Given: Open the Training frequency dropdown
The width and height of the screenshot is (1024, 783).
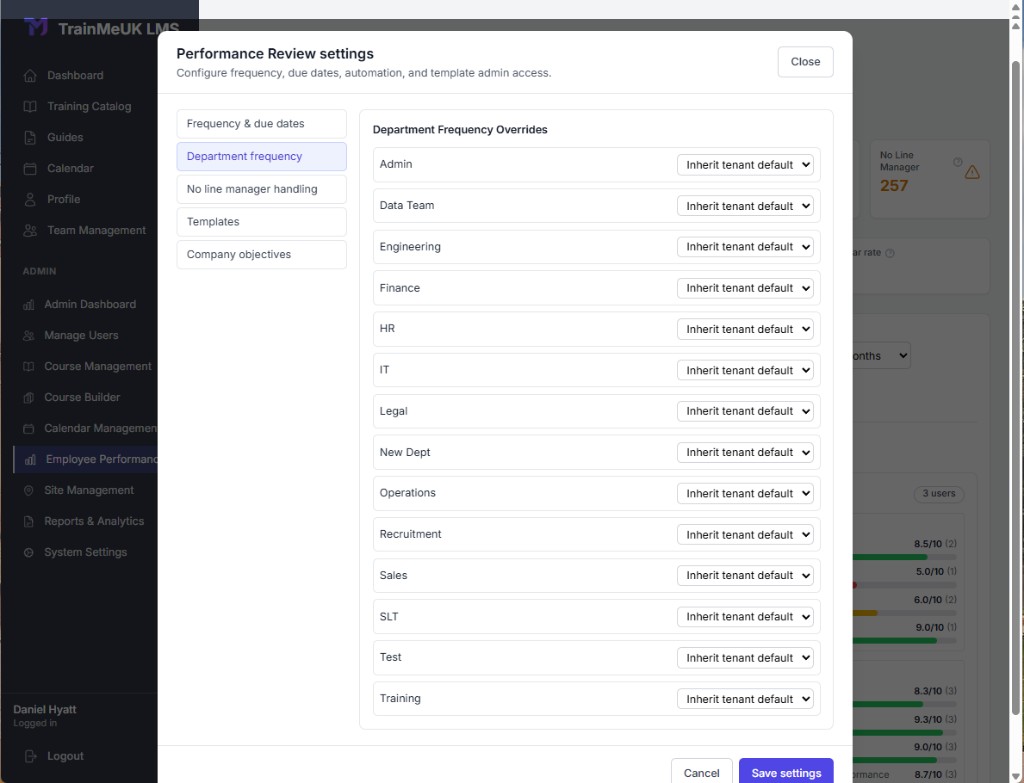Looking at the screenshot, I should click(745, 699).
